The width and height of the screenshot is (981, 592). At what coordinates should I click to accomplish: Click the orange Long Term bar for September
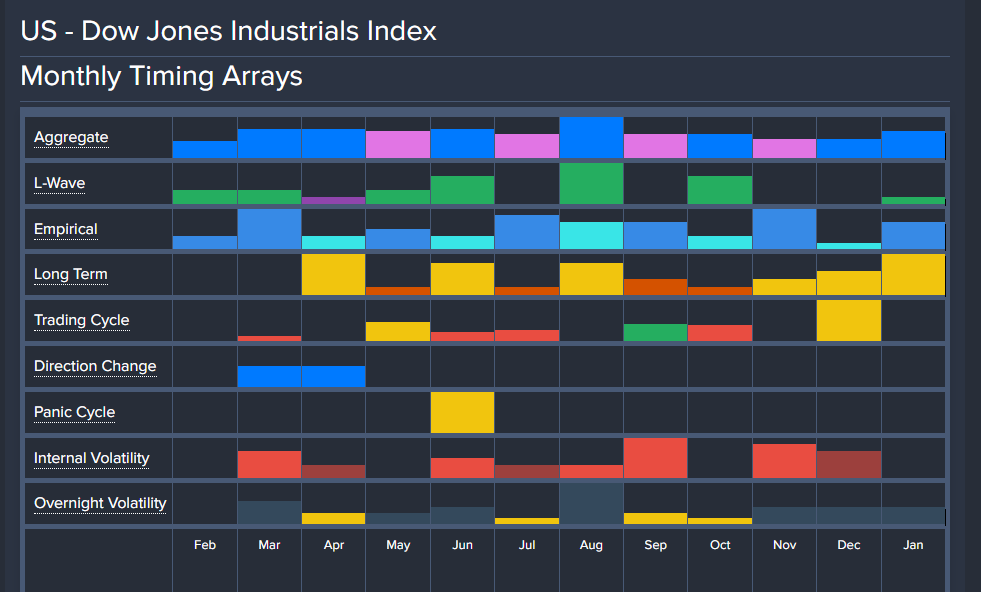coord(656,287)
